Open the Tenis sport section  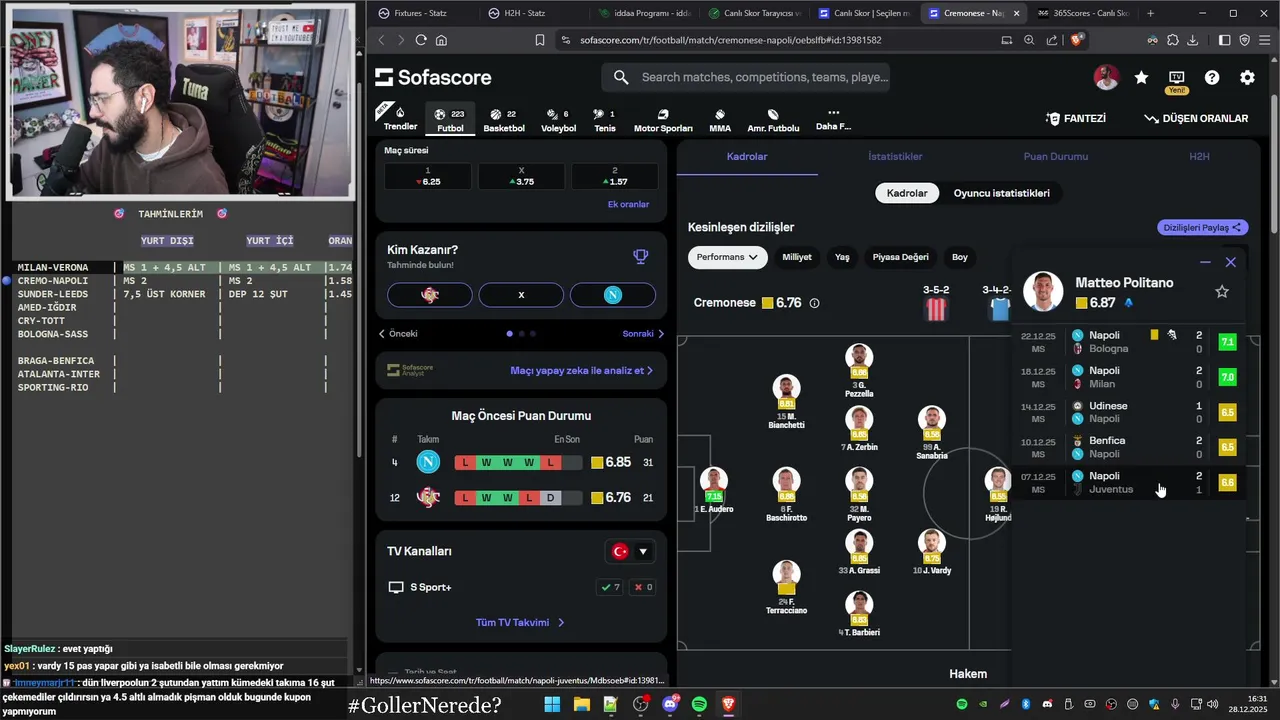[604, 119]
